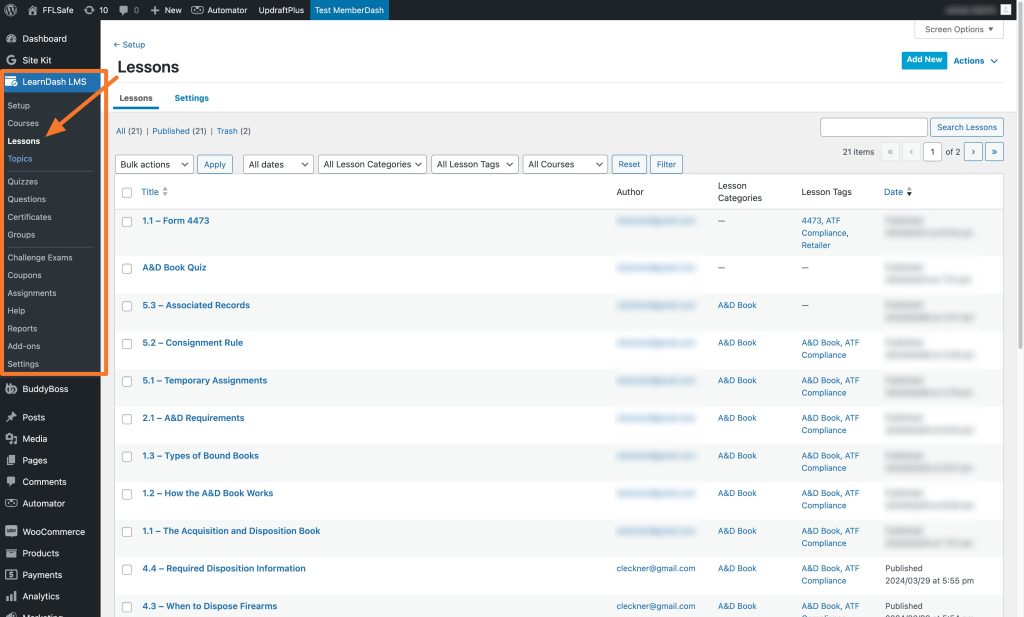This screenshot has height=617, width=1024.
Task: Open the Site Kit Google icon
Action: pyautogui.click(x=11, y=60)
